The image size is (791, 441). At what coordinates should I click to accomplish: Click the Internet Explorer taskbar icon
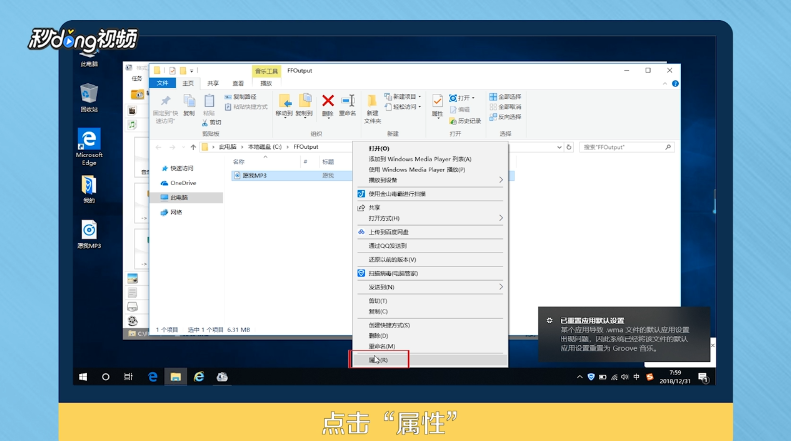pyautogui.click(x=199, y=377)
